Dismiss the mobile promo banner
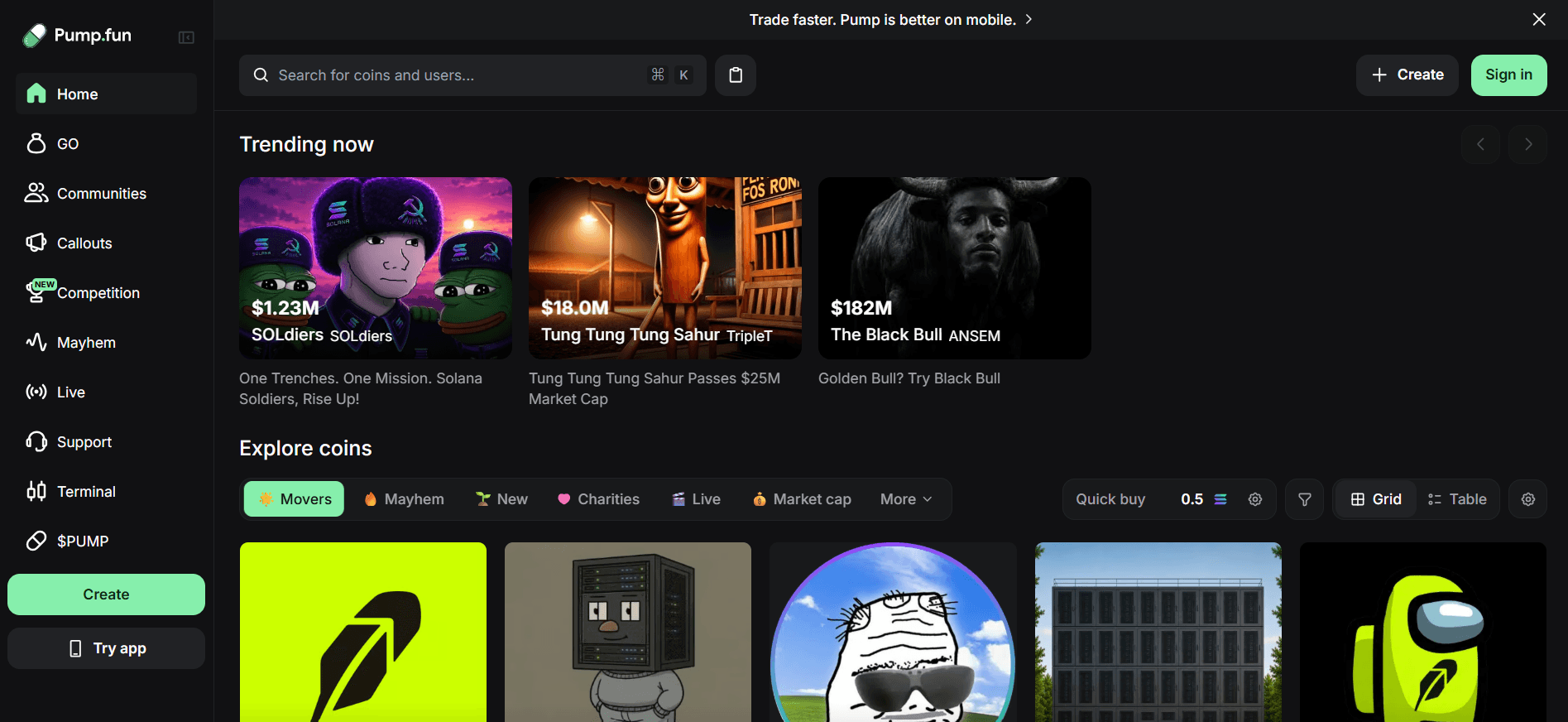Screen dimensions: 1568x722 pos(1539,19)
